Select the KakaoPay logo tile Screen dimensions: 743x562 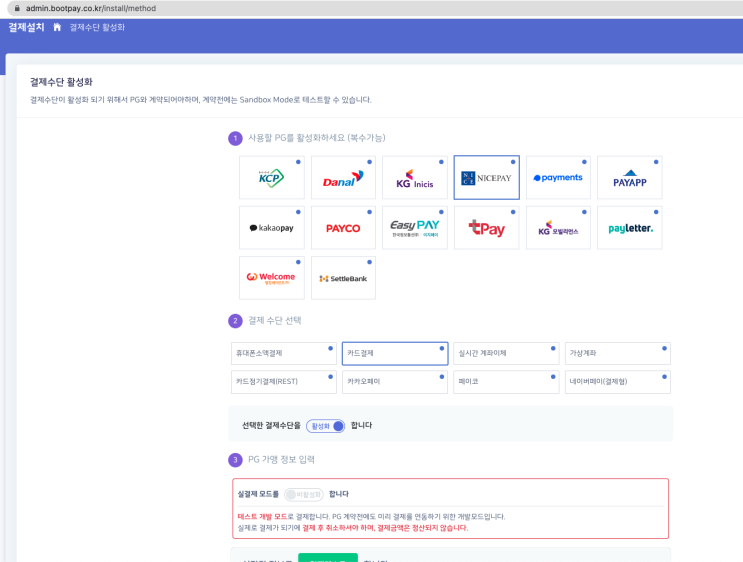tap(271, 228)
